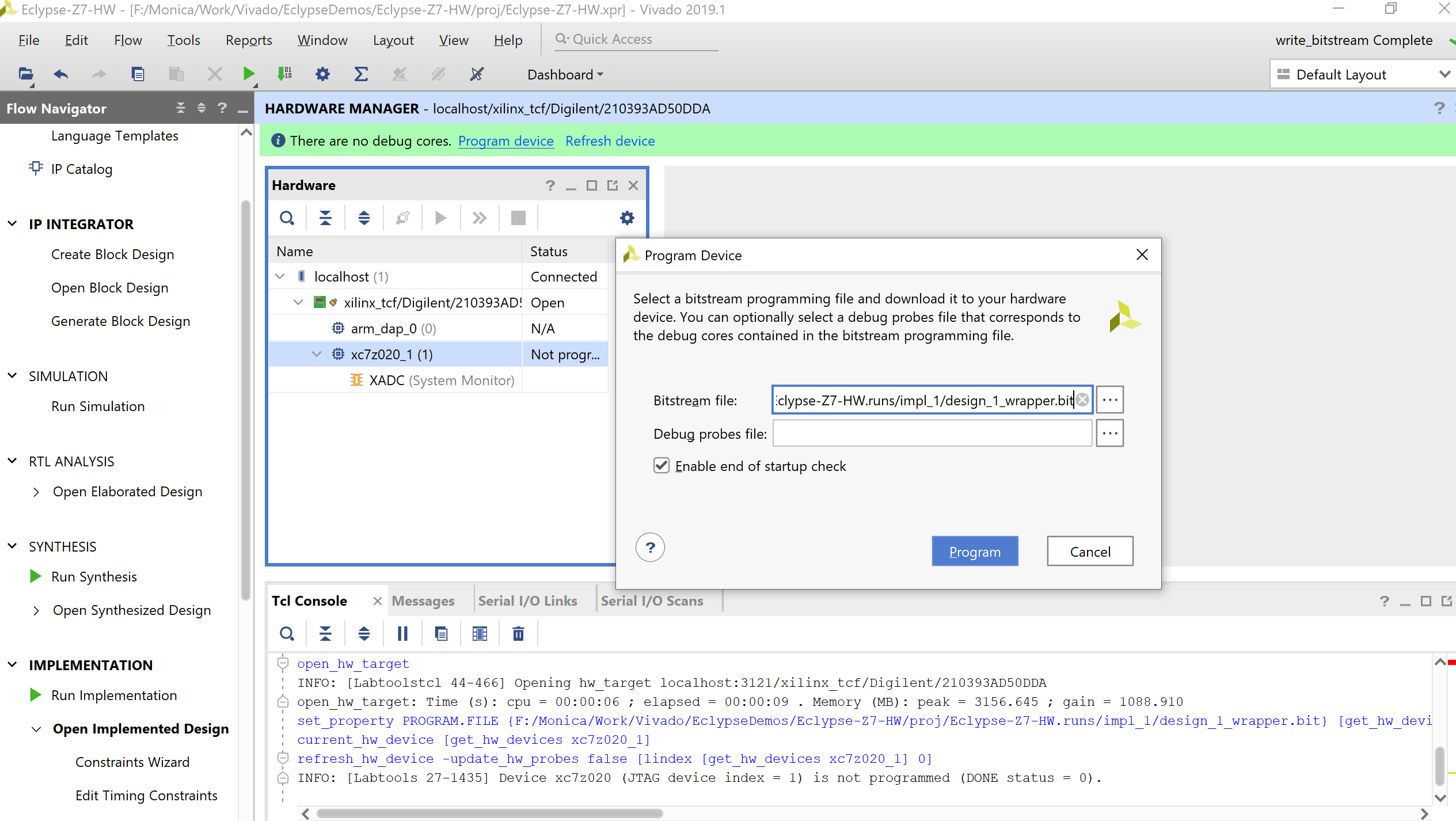Open the Default Layout combo box

point(1362,74)
